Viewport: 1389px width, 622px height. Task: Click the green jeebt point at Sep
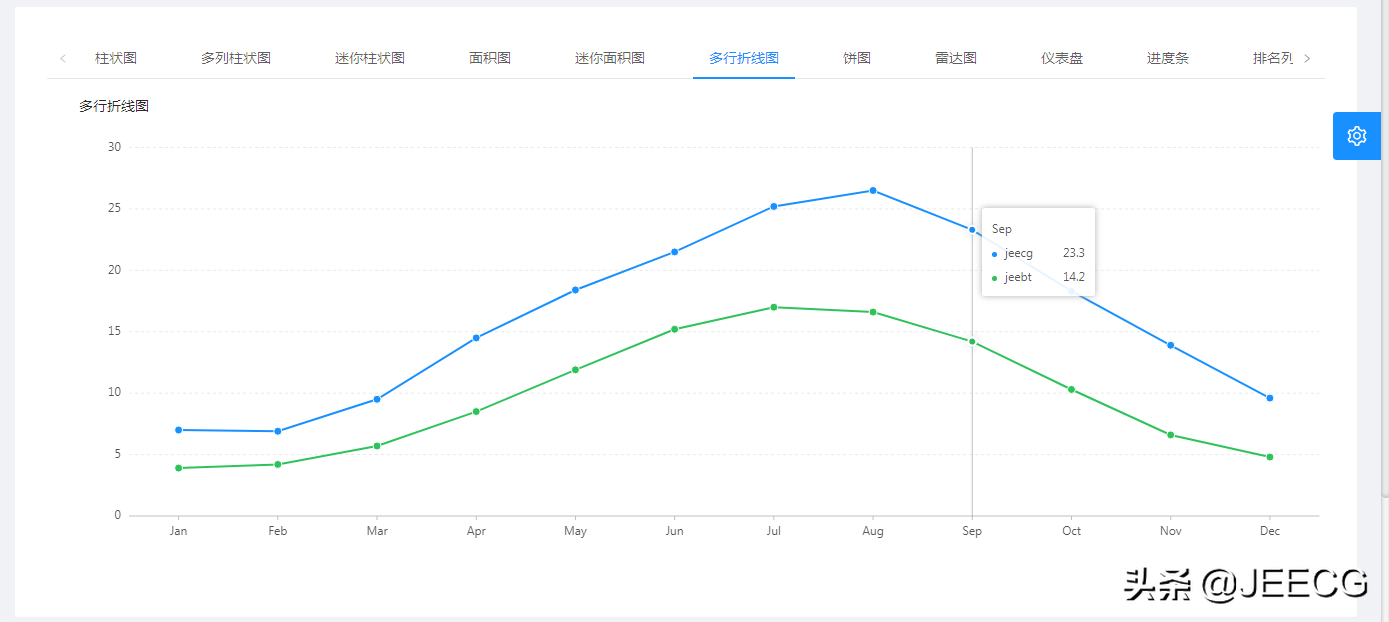(972, 342)
